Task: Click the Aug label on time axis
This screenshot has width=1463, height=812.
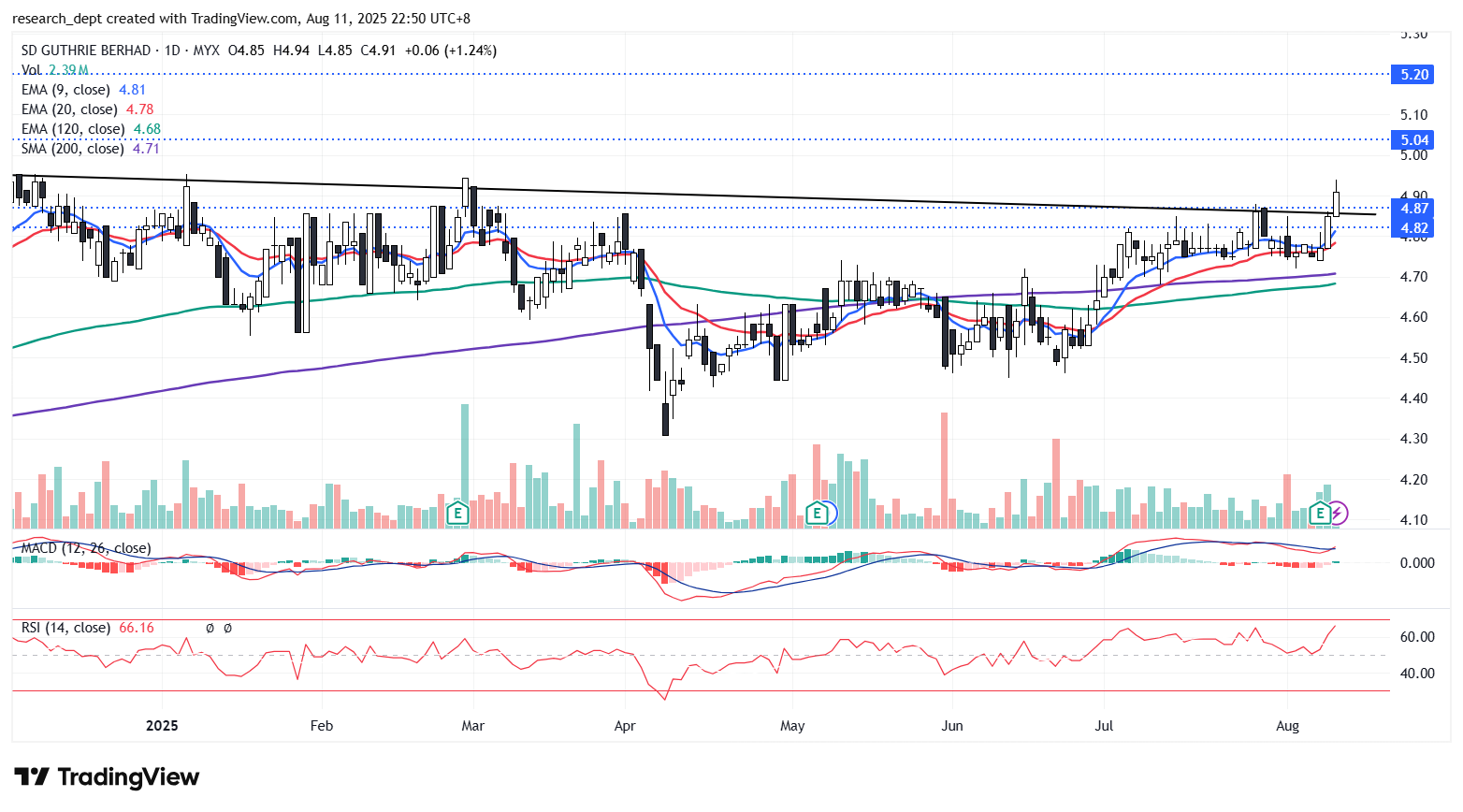Action: 1288,726
